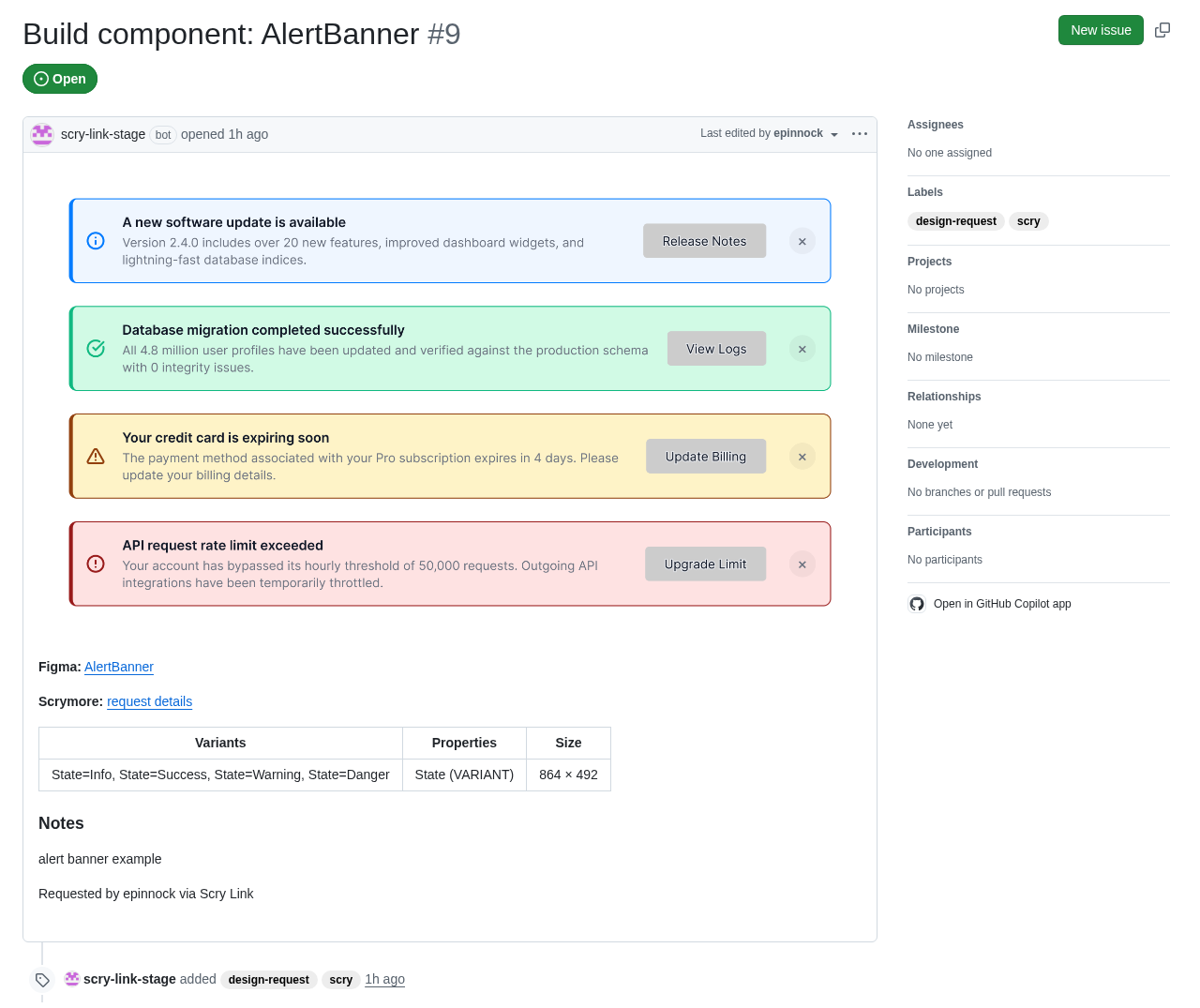Viewport: 1200px width, 1008px height.
Task: Click the Update Billing button
Action: [x=706, y=457]
